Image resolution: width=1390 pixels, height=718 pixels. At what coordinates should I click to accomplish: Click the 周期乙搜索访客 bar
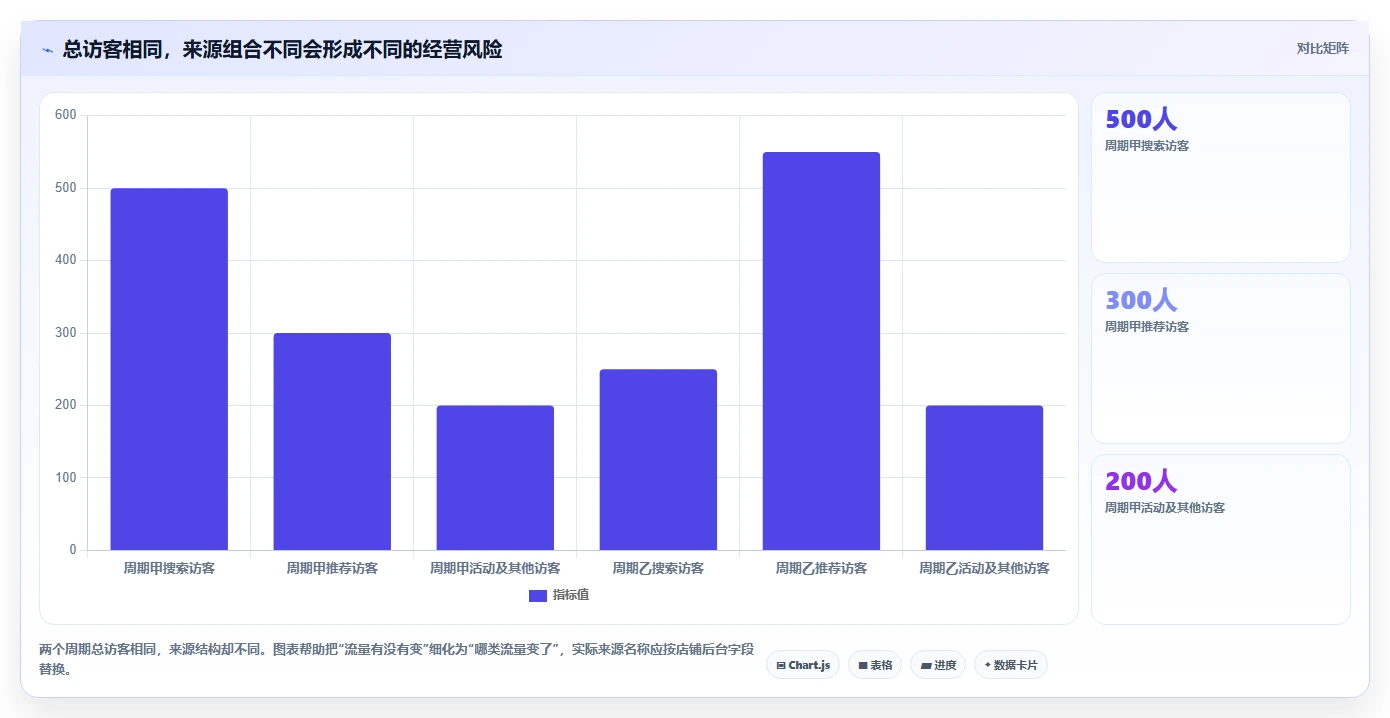(x=658, y=459)
